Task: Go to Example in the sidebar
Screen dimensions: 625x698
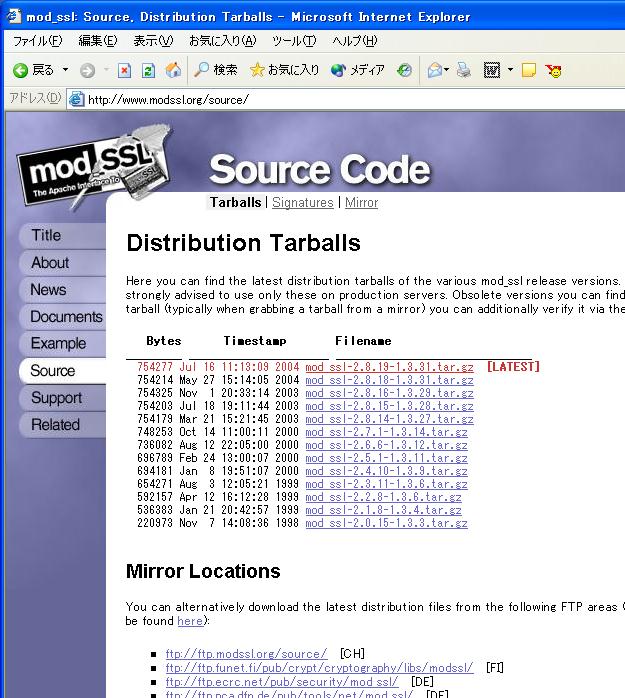Action: (62, 344)
